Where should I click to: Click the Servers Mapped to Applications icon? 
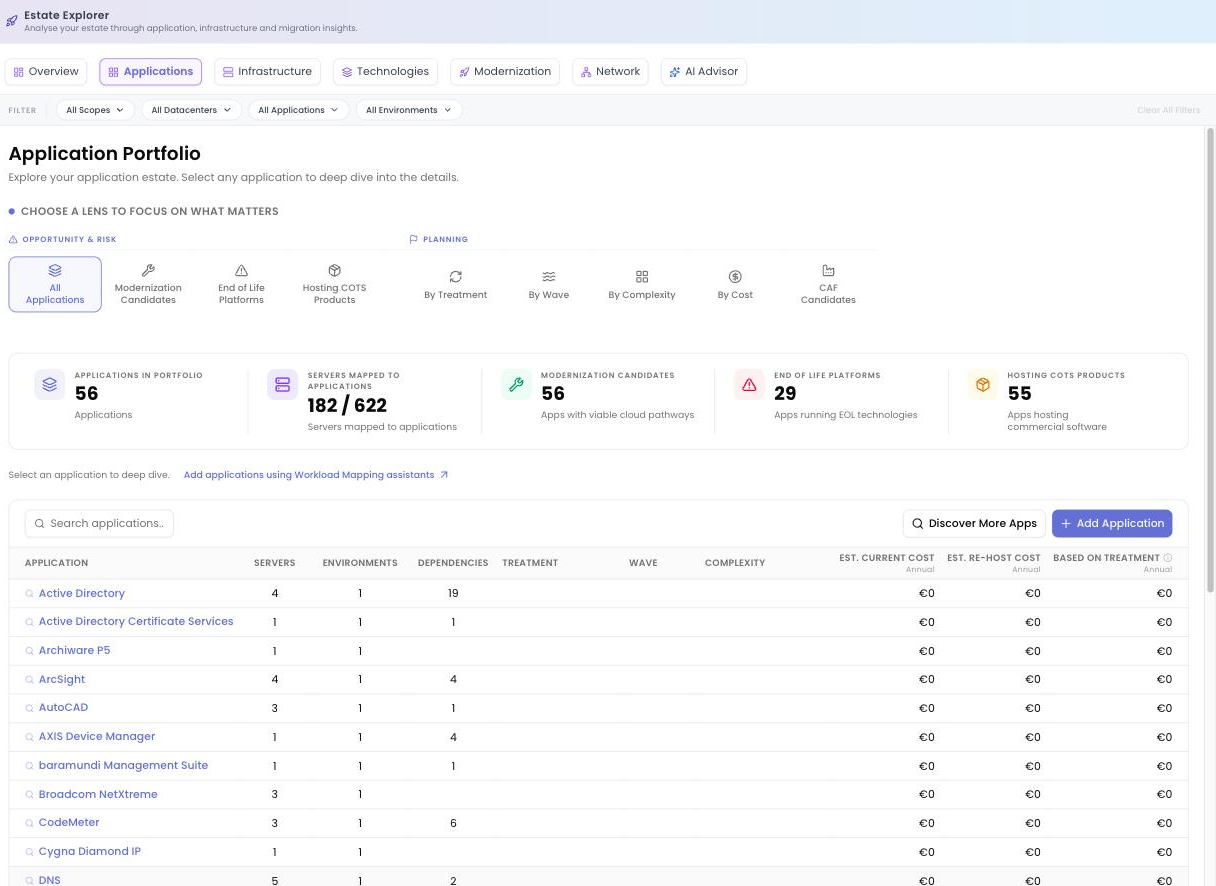pos(282,384)
